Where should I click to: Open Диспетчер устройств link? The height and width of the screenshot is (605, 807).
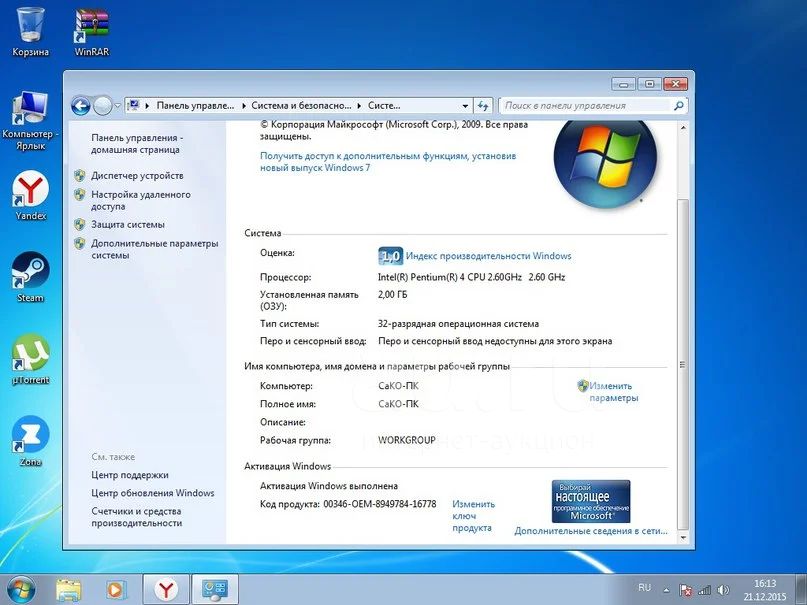tap(137, 175)
